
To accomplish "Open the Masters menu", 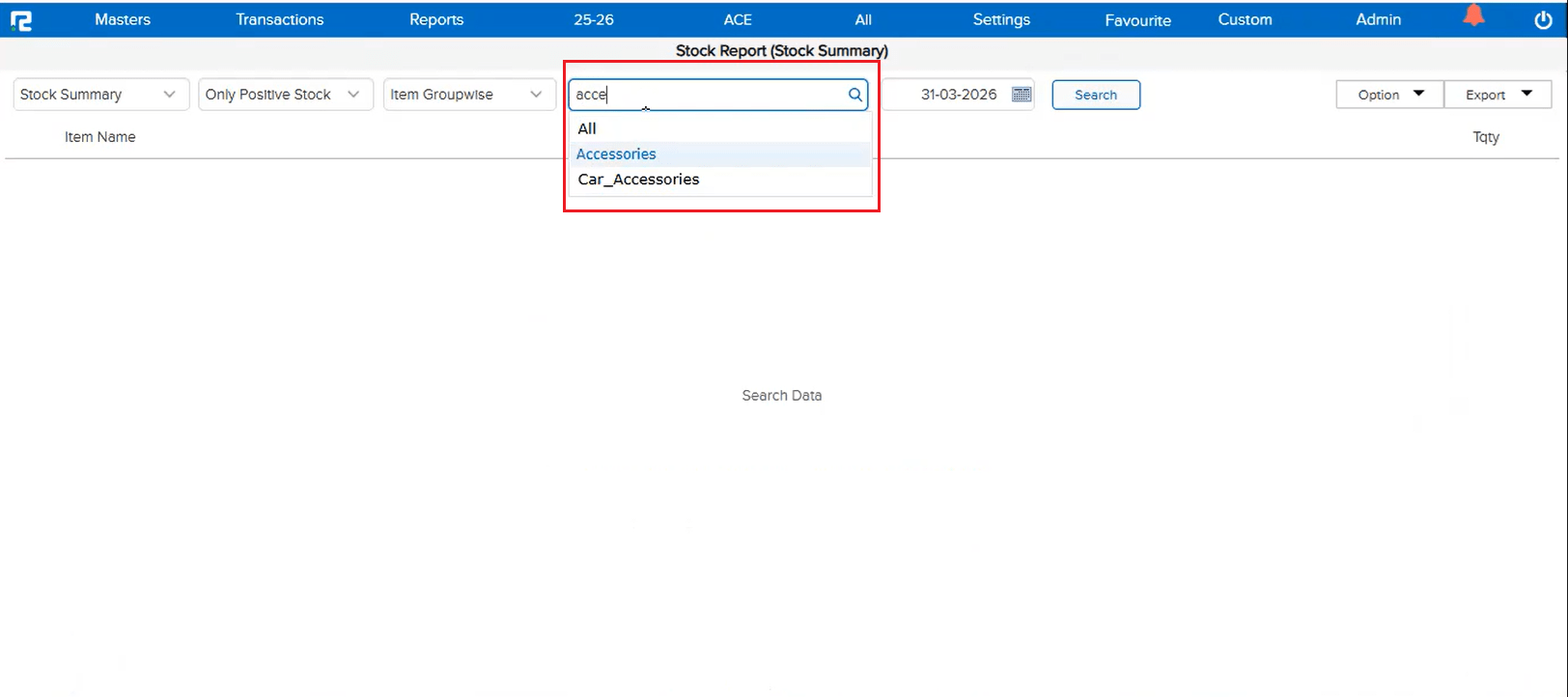I will point(123,19).
